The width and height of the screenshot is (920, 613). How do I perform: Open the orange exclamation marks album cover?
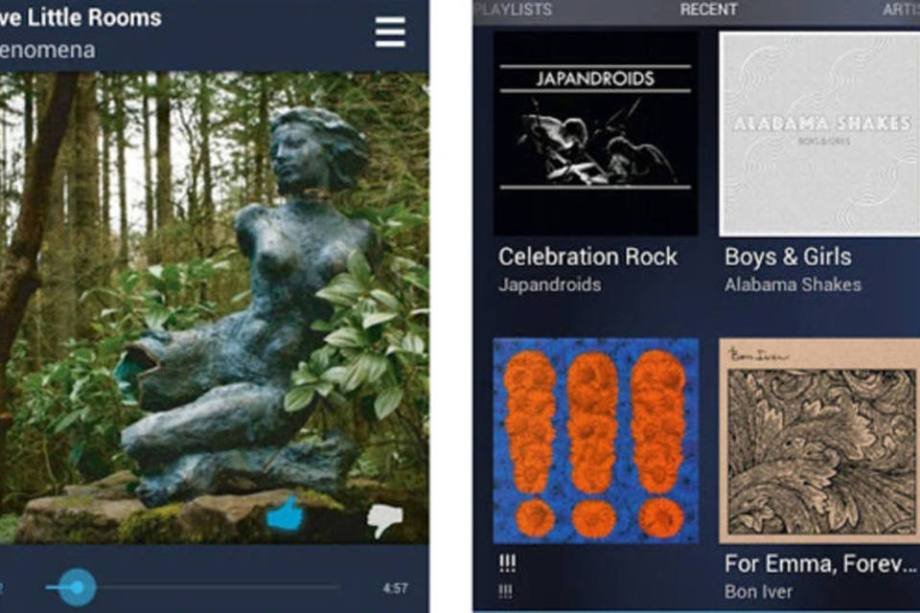(x=596, y=441)
